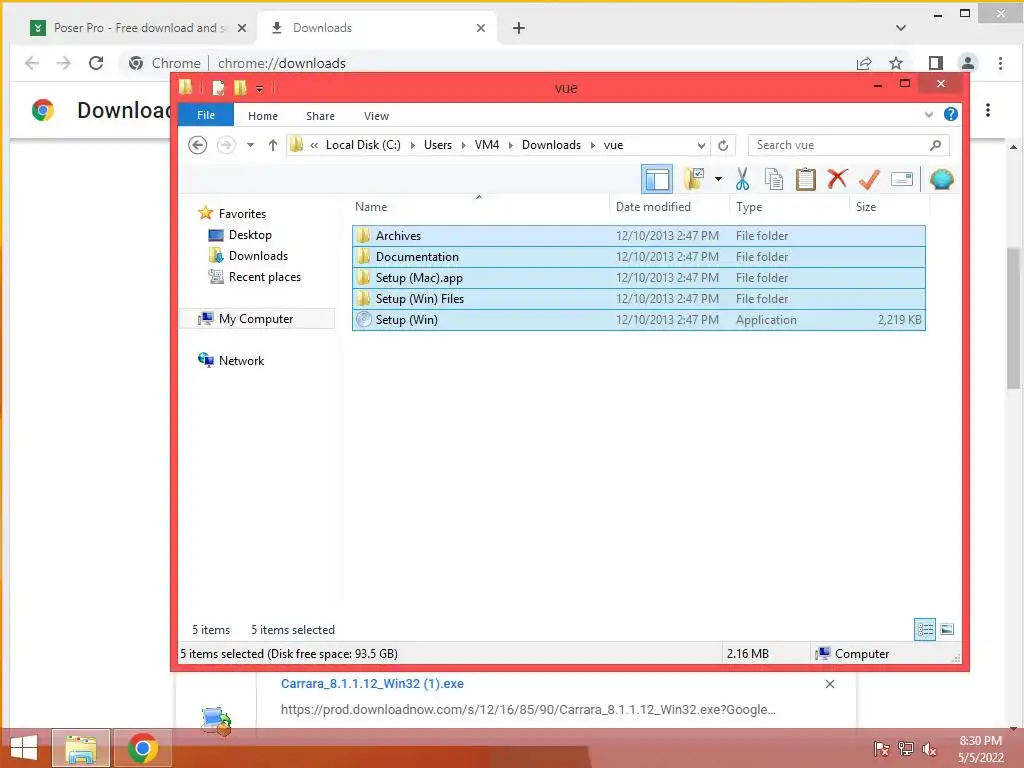Click new folder icon in title bar
Viewport: 1024px width, 768px height.
240,88
